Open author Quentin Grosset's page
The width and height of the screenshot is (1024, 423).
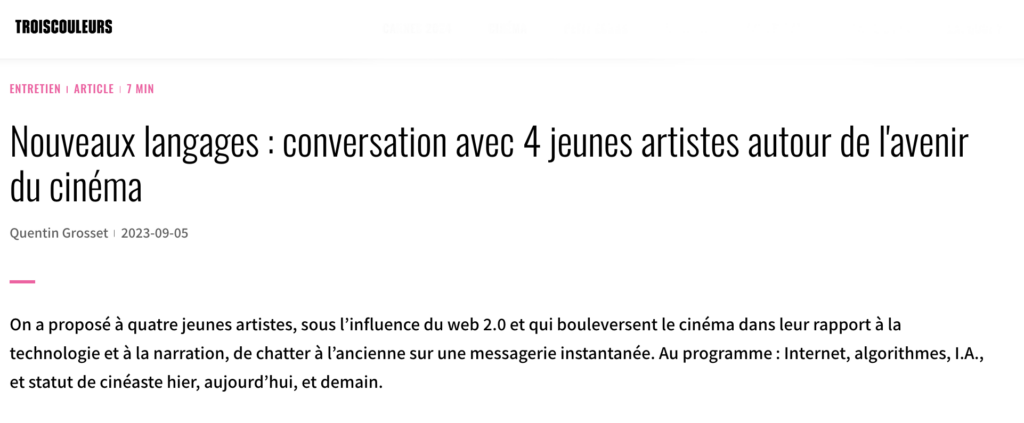point(59,234)
